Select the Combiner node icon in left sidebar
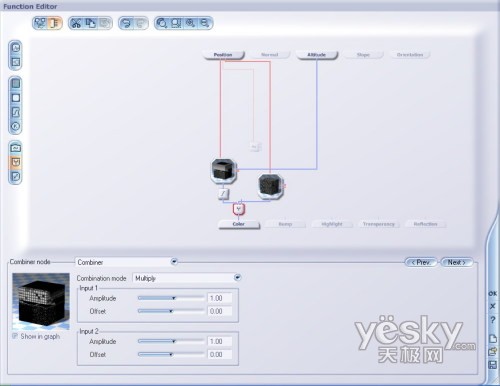This screenshot has width=500, height=386. tap(16, 162)
